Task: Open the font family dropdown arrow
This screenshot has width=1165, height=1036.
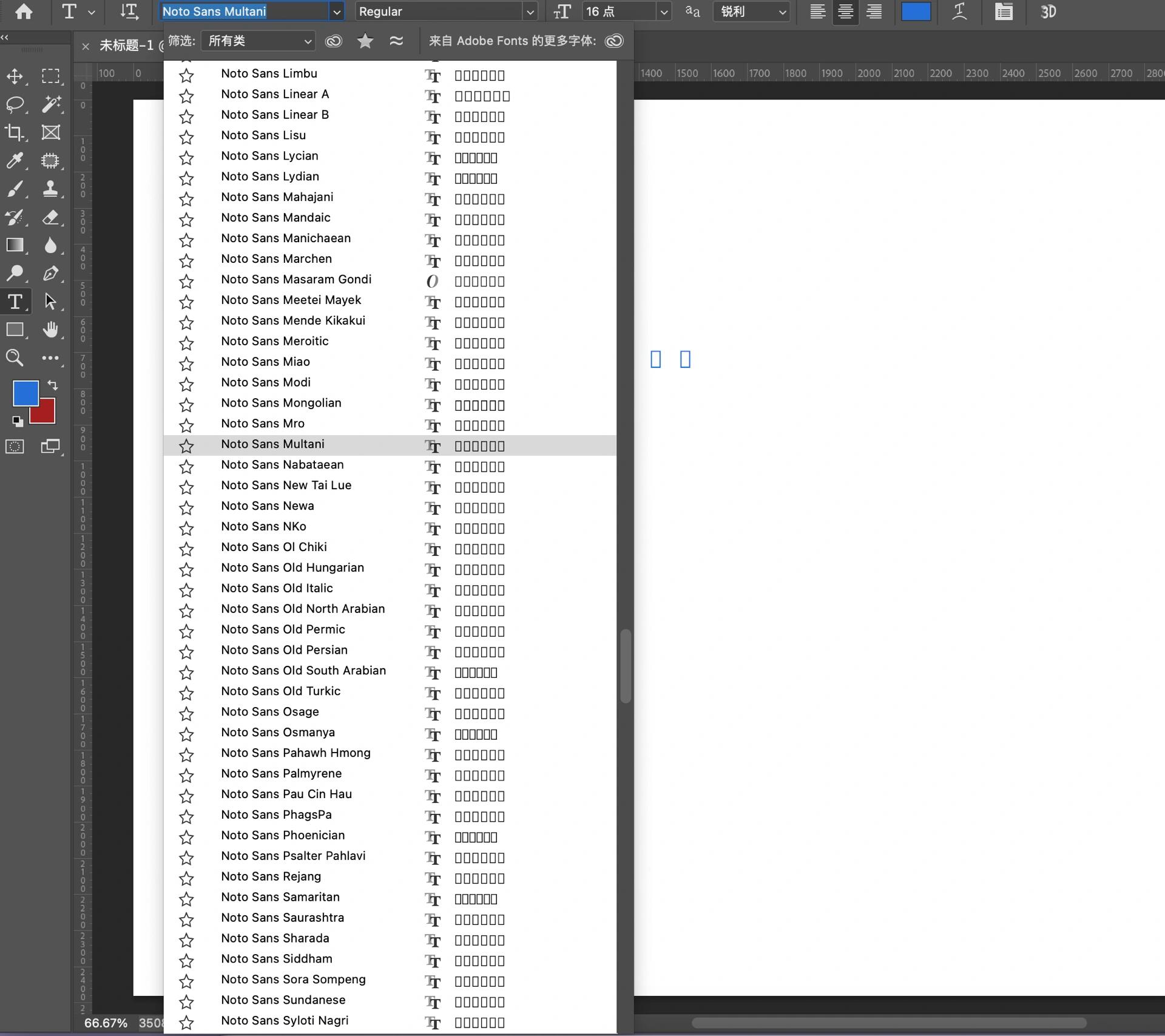Action: (337, 12)
